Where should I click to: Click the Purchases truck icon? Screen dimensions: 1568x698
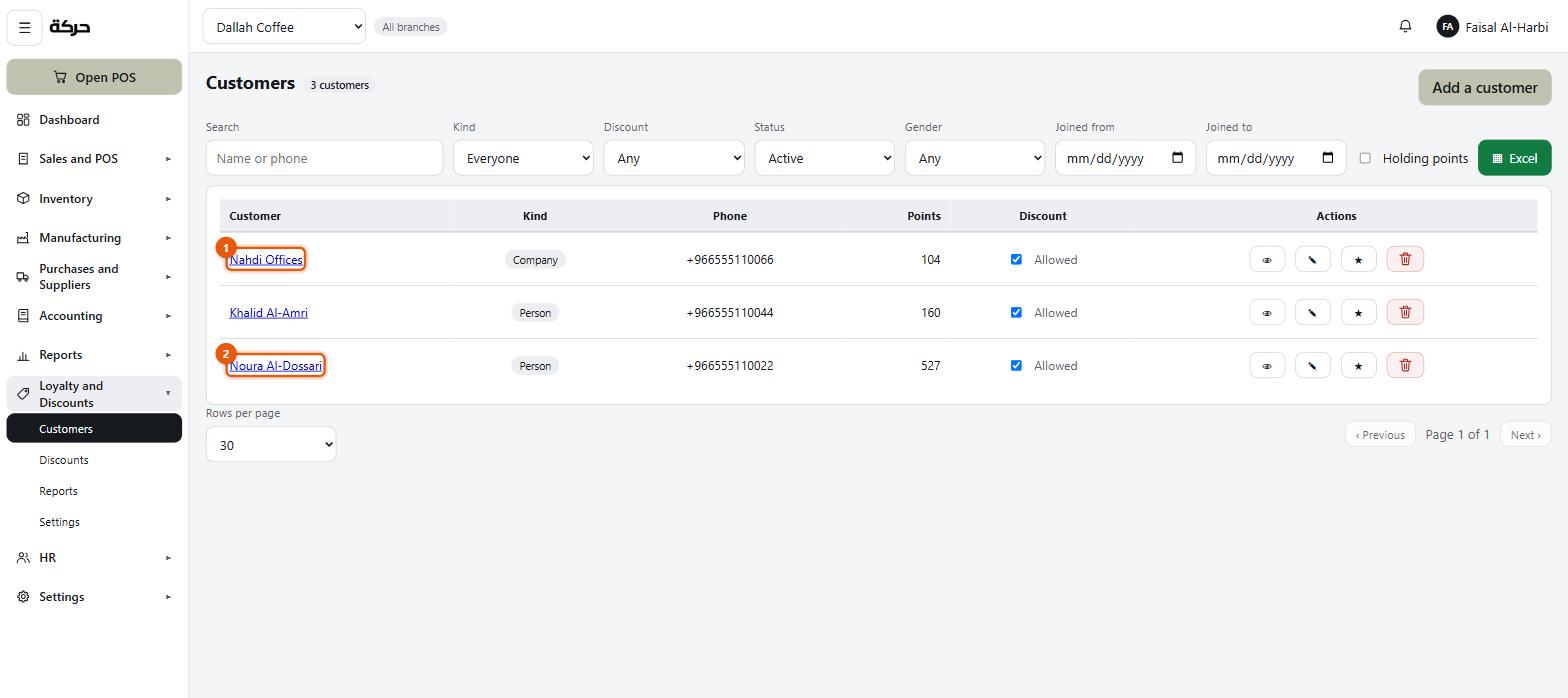point(23,277)
